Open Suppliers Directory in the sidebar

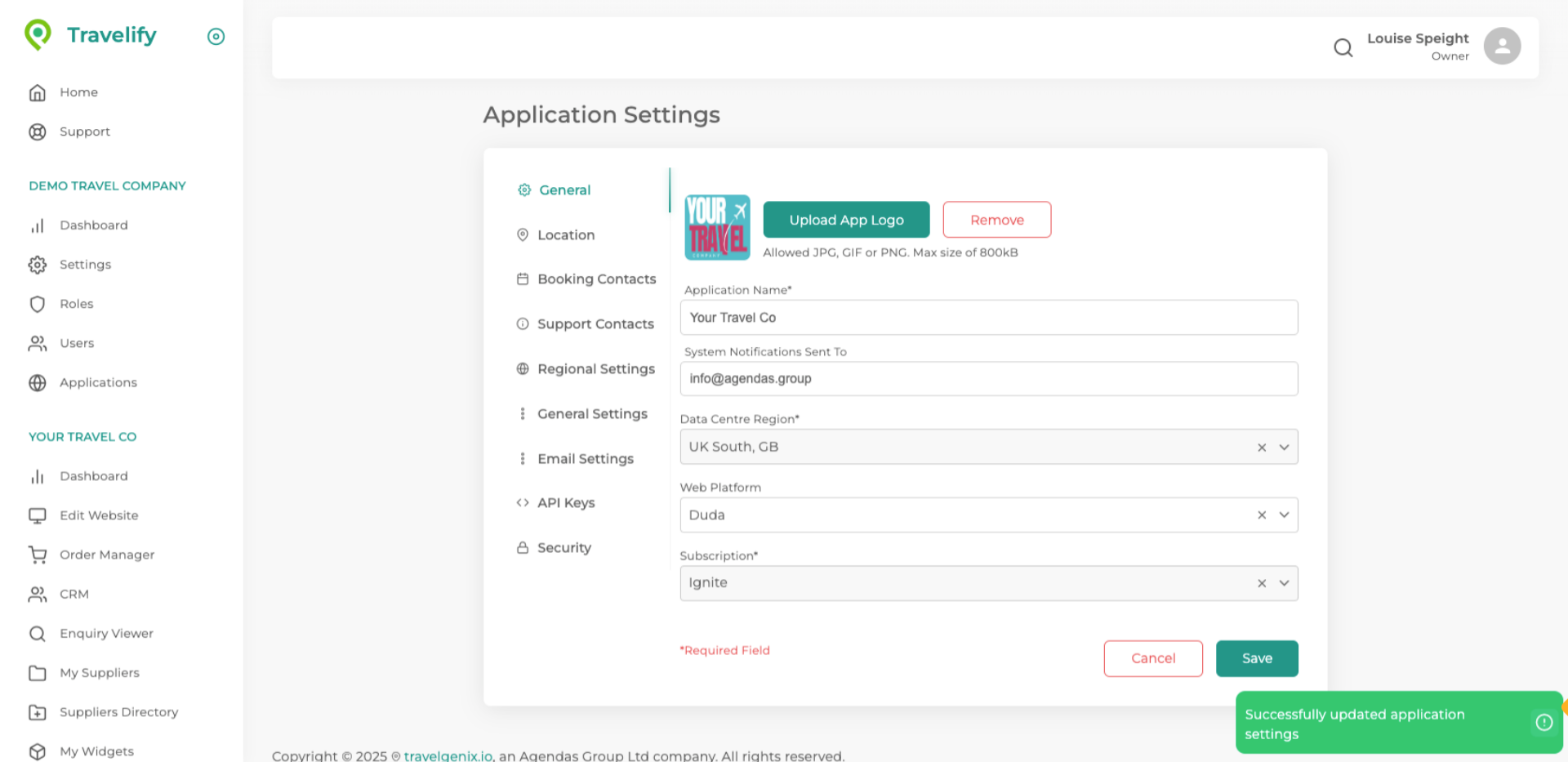point(118,712)
